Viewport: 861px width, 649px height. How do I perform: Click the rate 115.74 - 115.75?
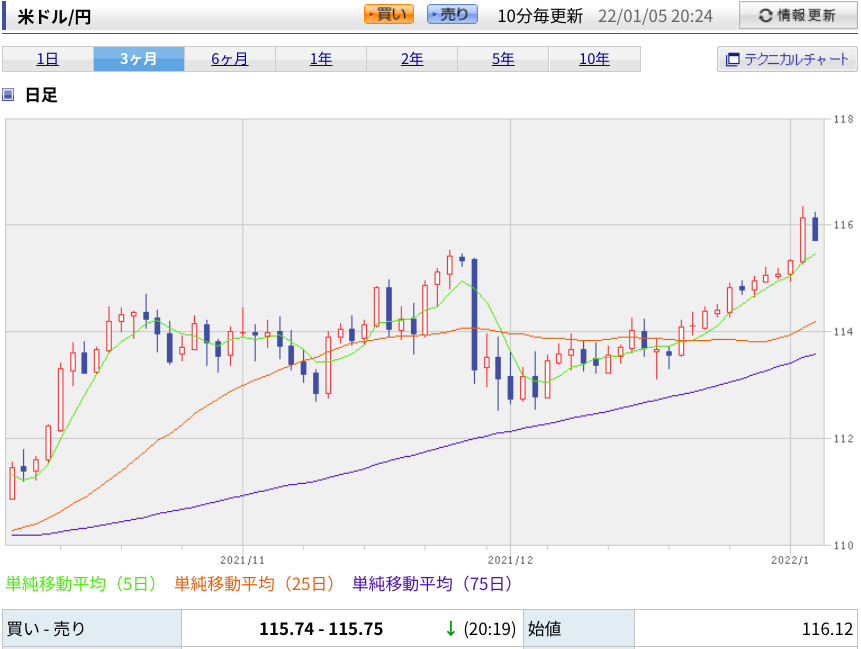tap(321, 629)
